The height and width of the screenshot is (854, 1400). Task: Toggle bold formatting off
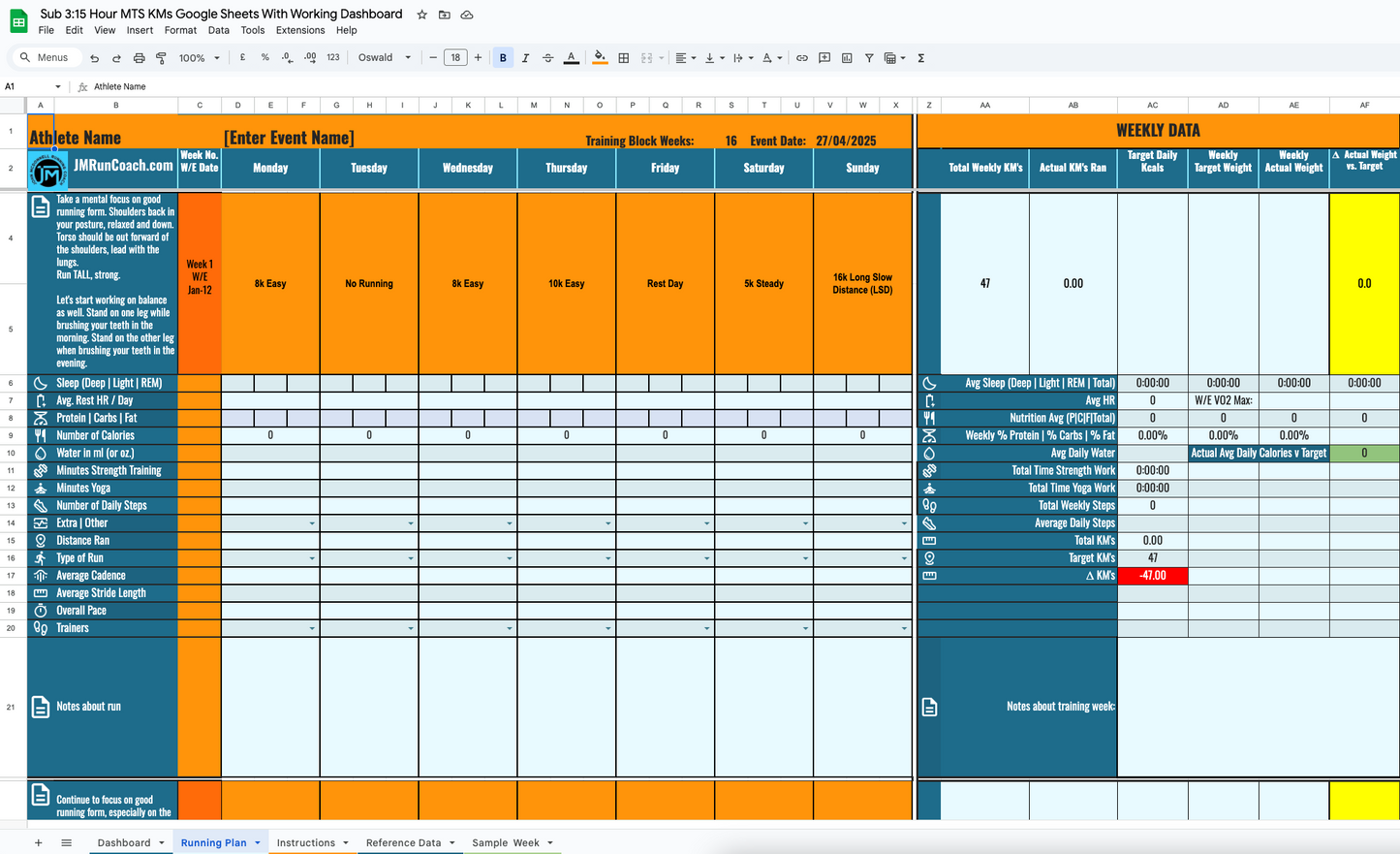503,57
